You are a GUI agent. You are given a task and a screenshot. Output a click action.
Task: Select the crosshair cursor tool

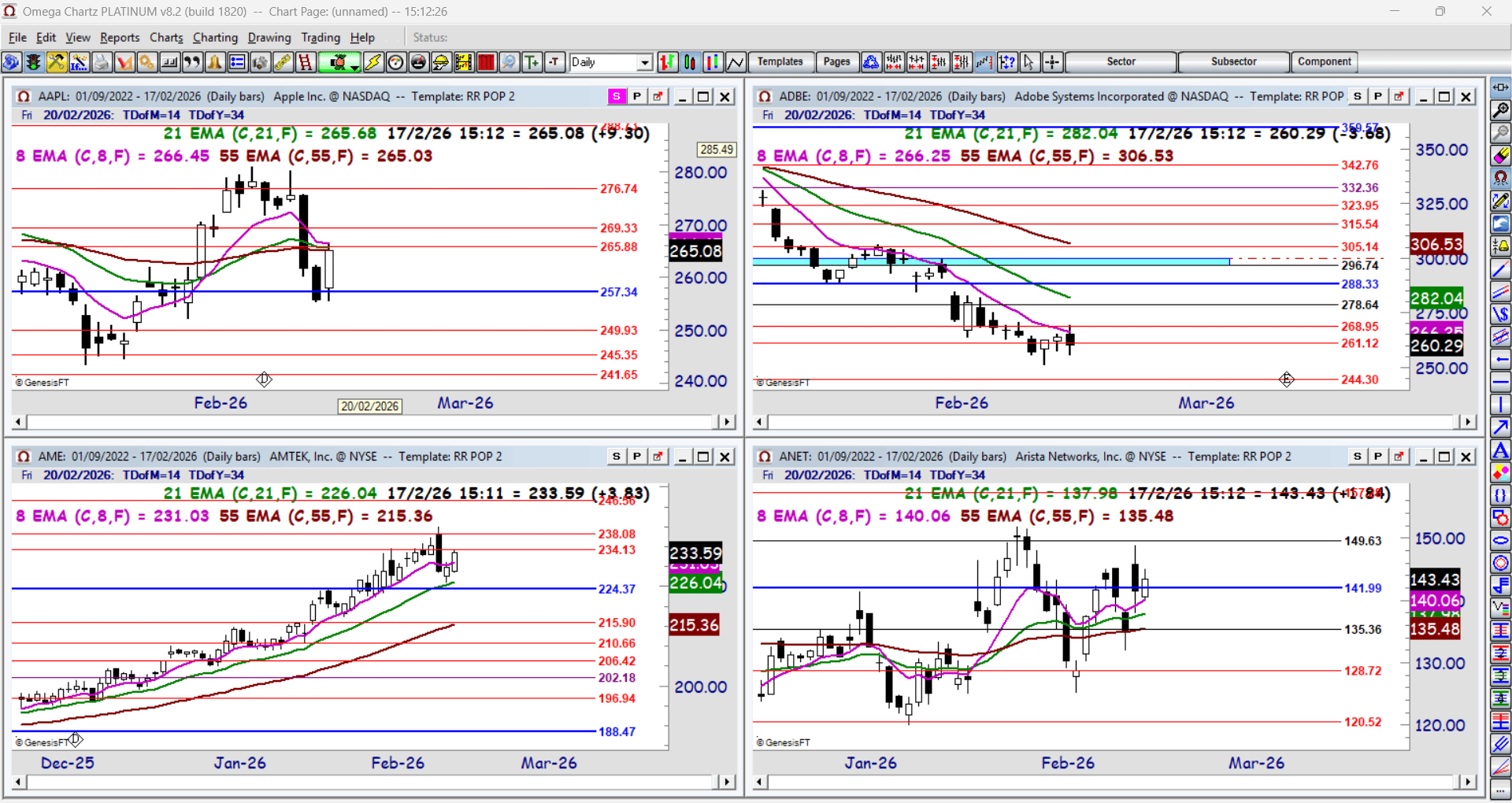1052,62
